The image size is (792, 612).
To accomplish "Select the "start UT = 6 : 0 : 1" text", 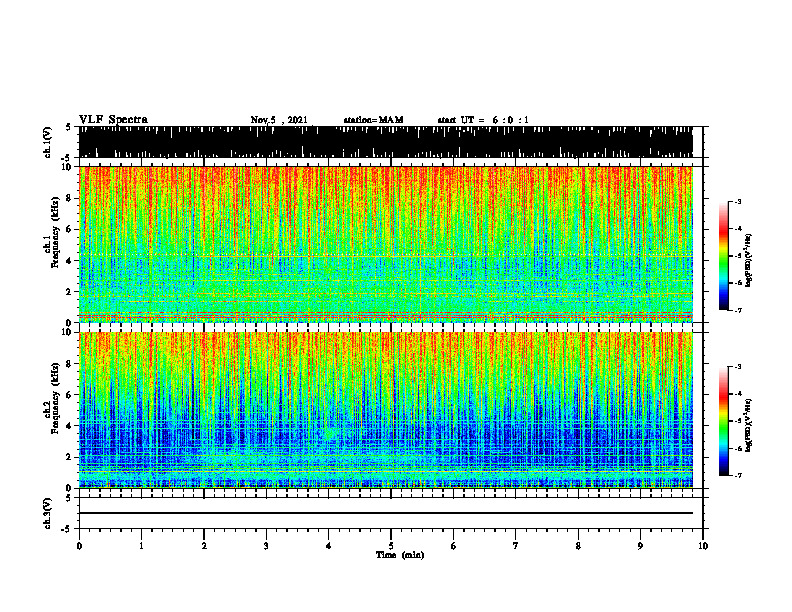I will pos(483,120).
